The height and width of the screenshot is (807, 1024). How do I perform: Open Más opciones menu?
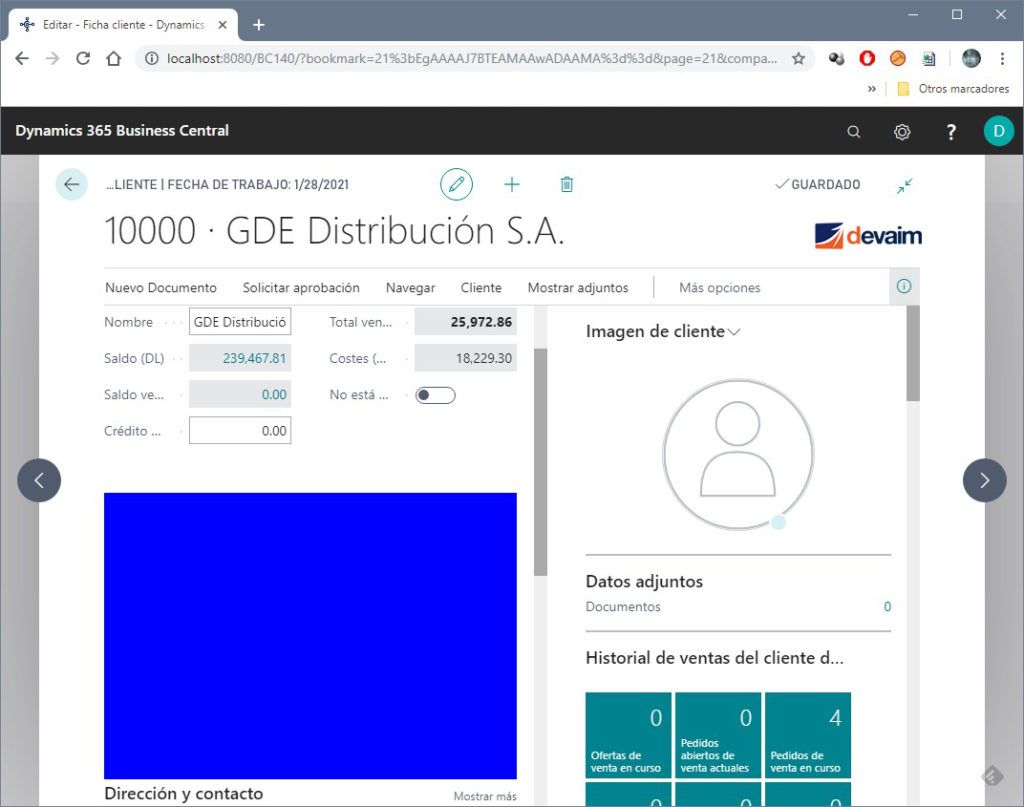point(720,288)
